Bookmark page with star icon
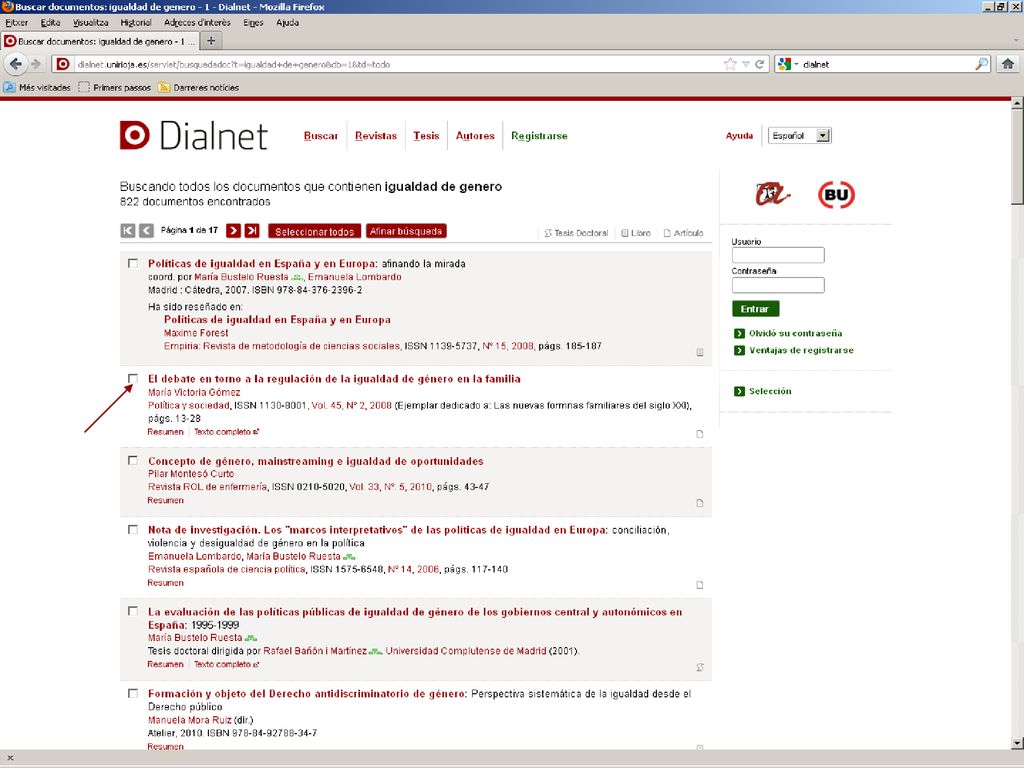 (730, 64)
